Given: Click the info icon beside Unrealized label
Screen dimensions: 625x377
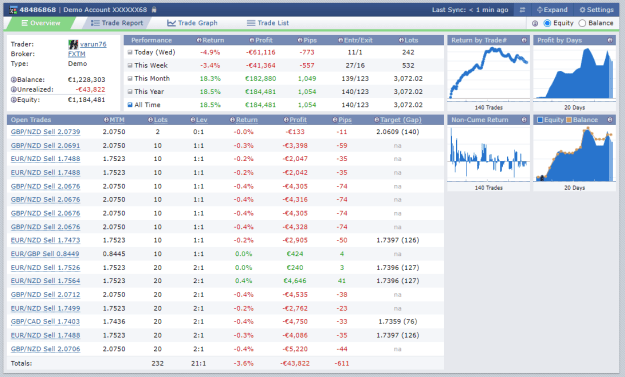Looking at the screenshot, I should [13, 90].
